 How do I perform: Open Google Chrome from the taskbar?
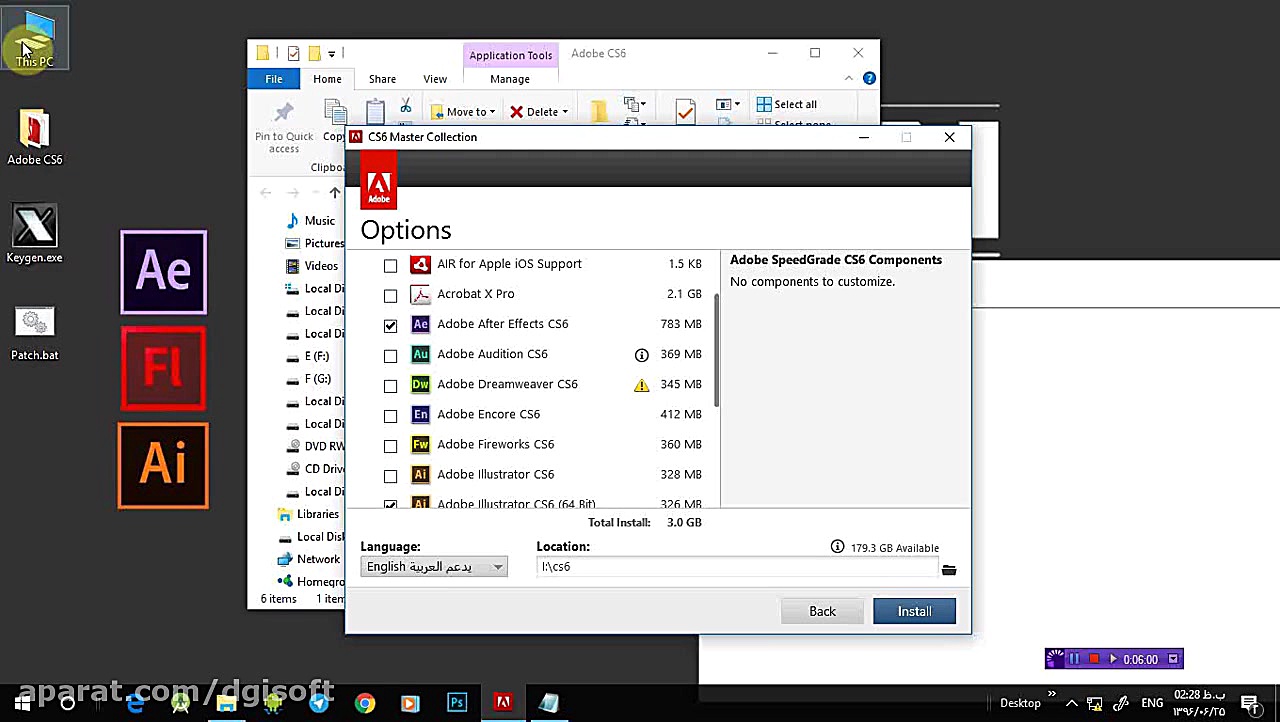tap(365, 703)
